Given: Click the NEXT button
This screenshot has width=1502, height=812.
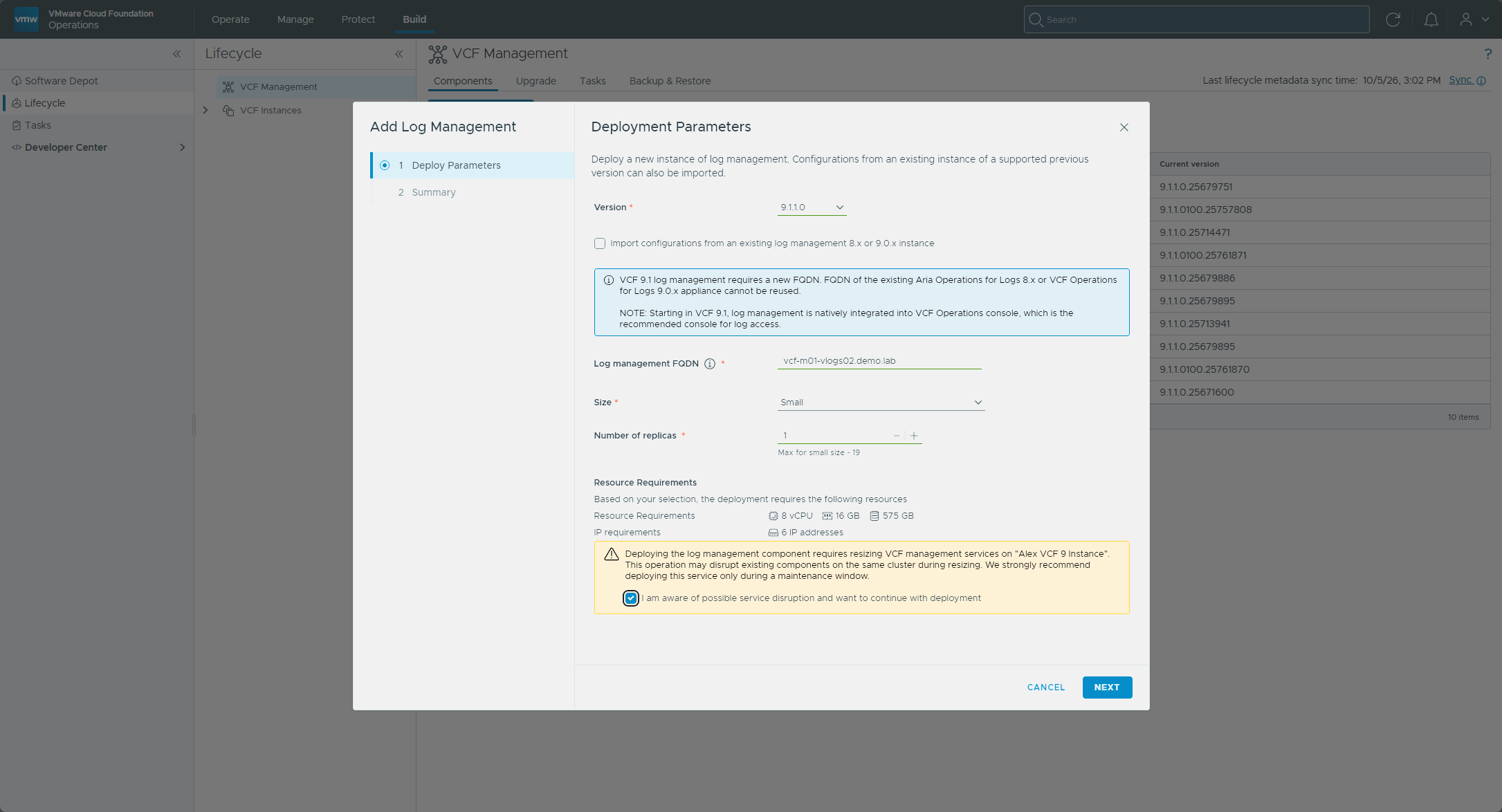Looking at the screenshot, I should (1107, 688).
